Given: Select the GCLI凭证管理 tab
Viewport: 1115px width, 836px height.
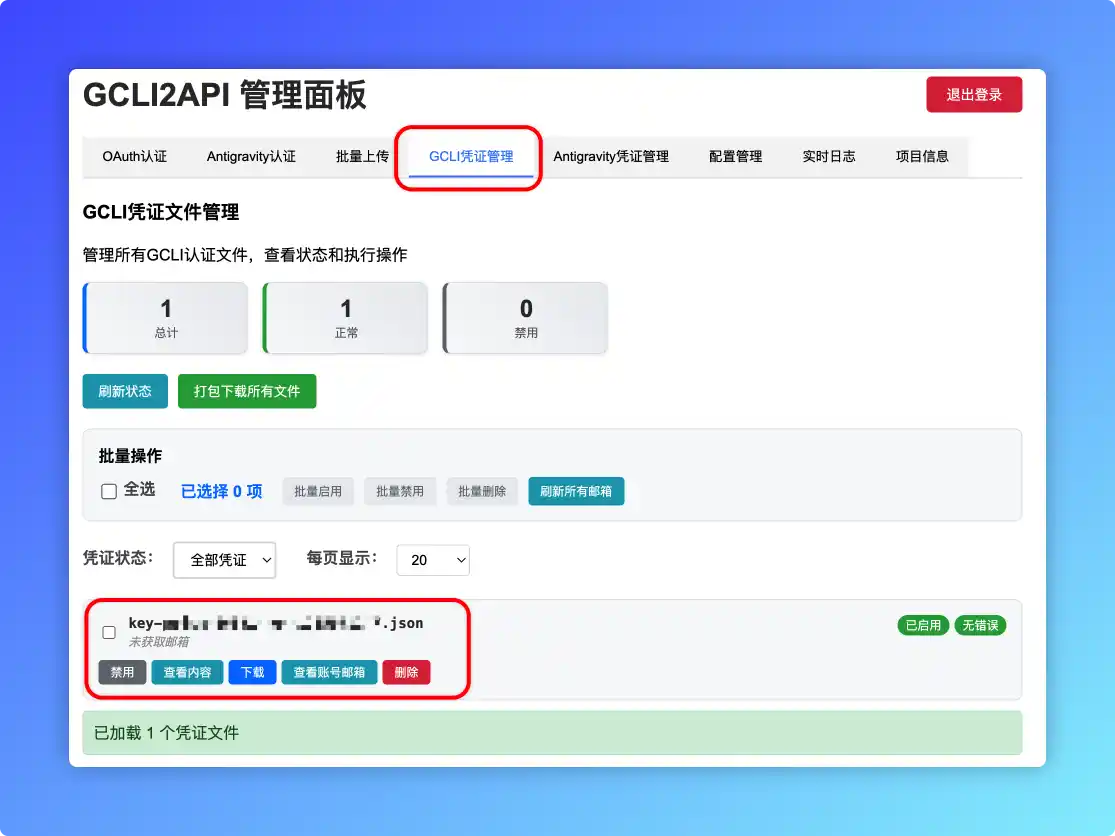Looking at the screenshot, I should (x=471, y=157).
